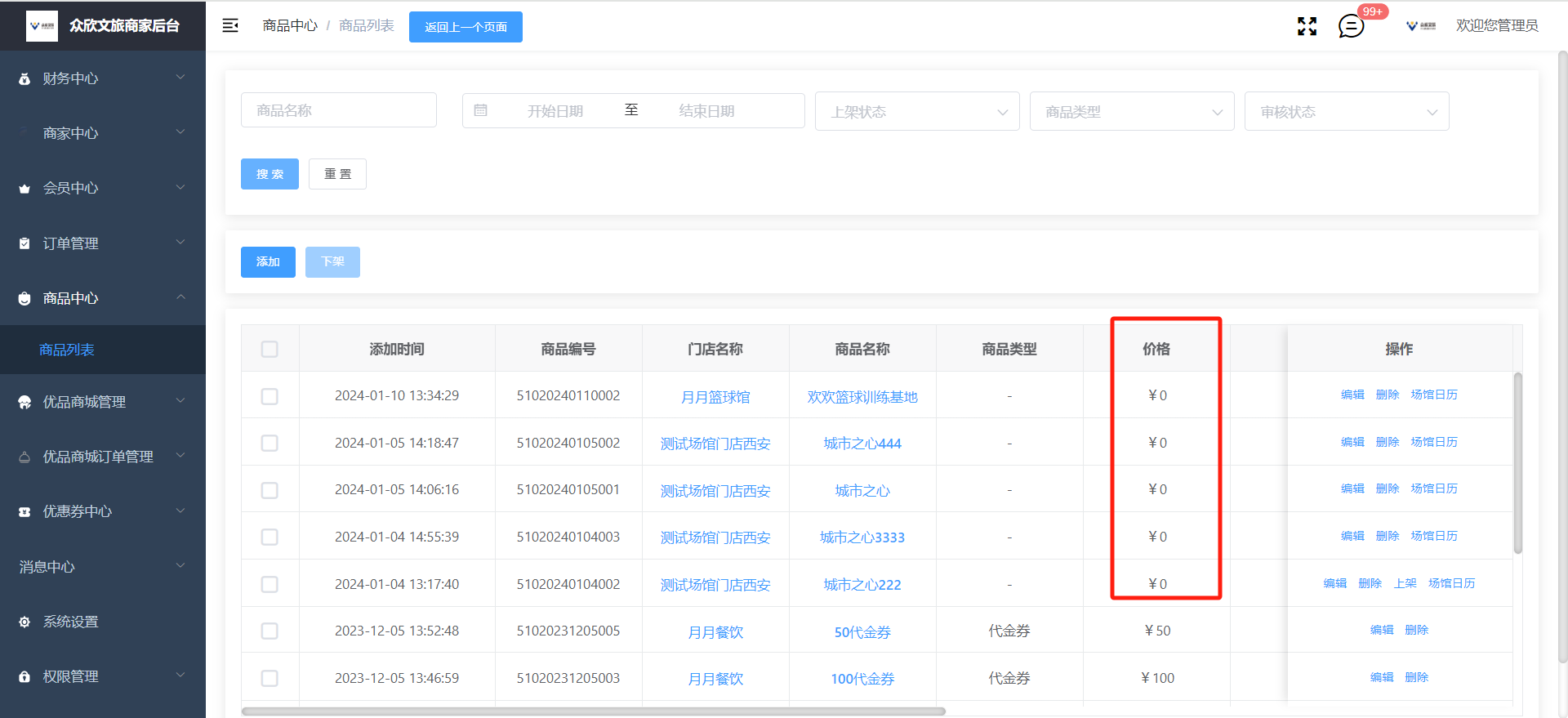Open the 系统设置 menu item
Viewport: 1568px width, 718px height.
click(103, 622)
